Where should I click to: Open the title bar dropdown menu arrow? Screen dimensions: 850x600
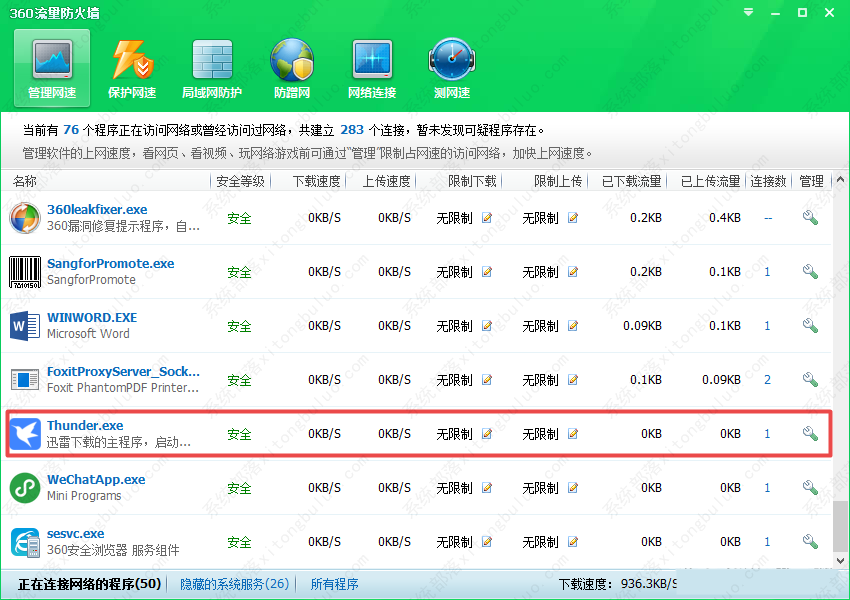[748, 12]
